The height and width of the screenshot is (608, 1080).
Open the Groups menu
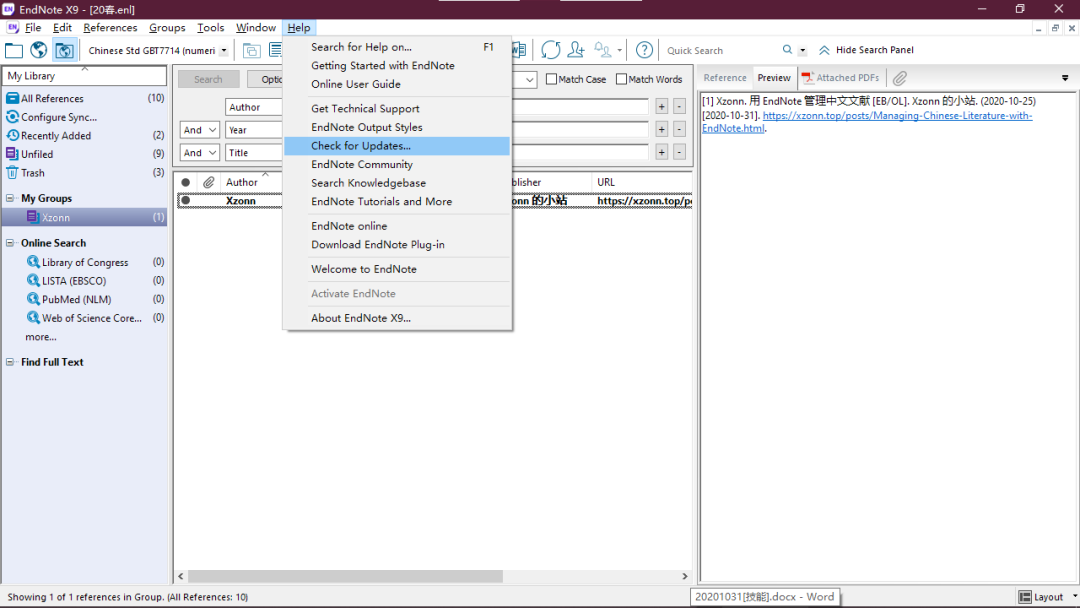pos(167,28)
